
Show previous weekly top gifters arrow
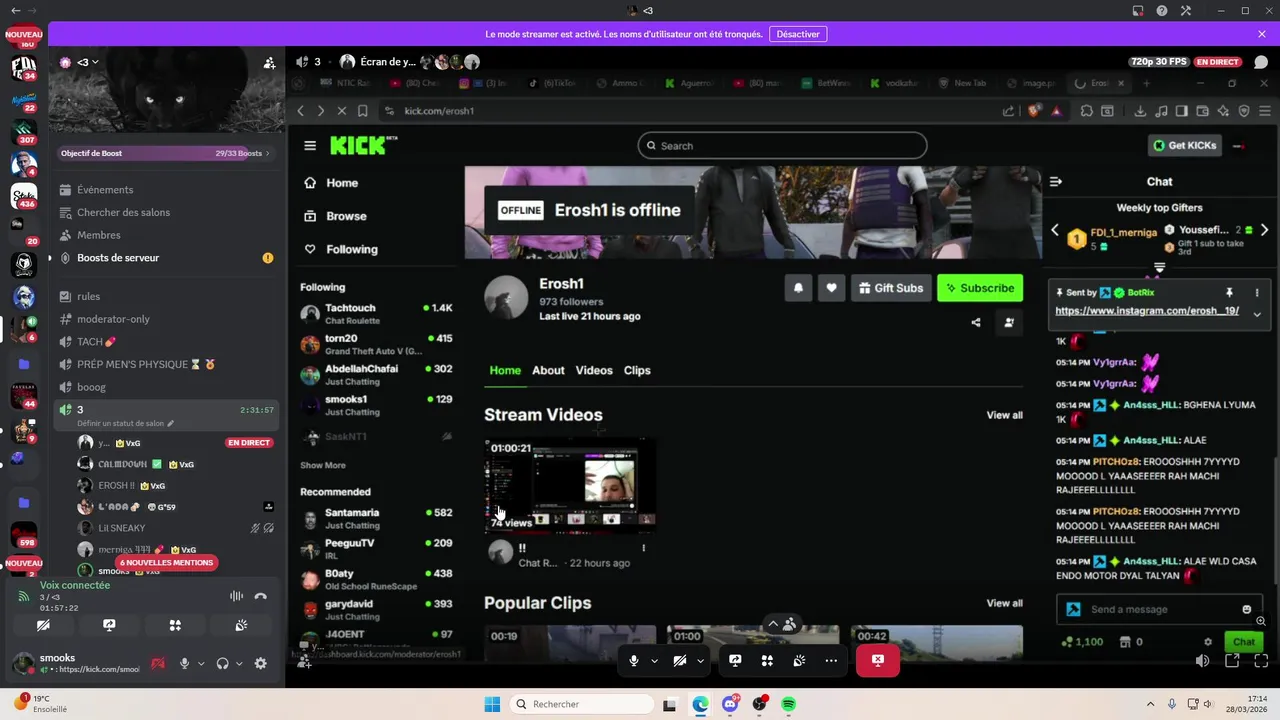coord(1054,230)
